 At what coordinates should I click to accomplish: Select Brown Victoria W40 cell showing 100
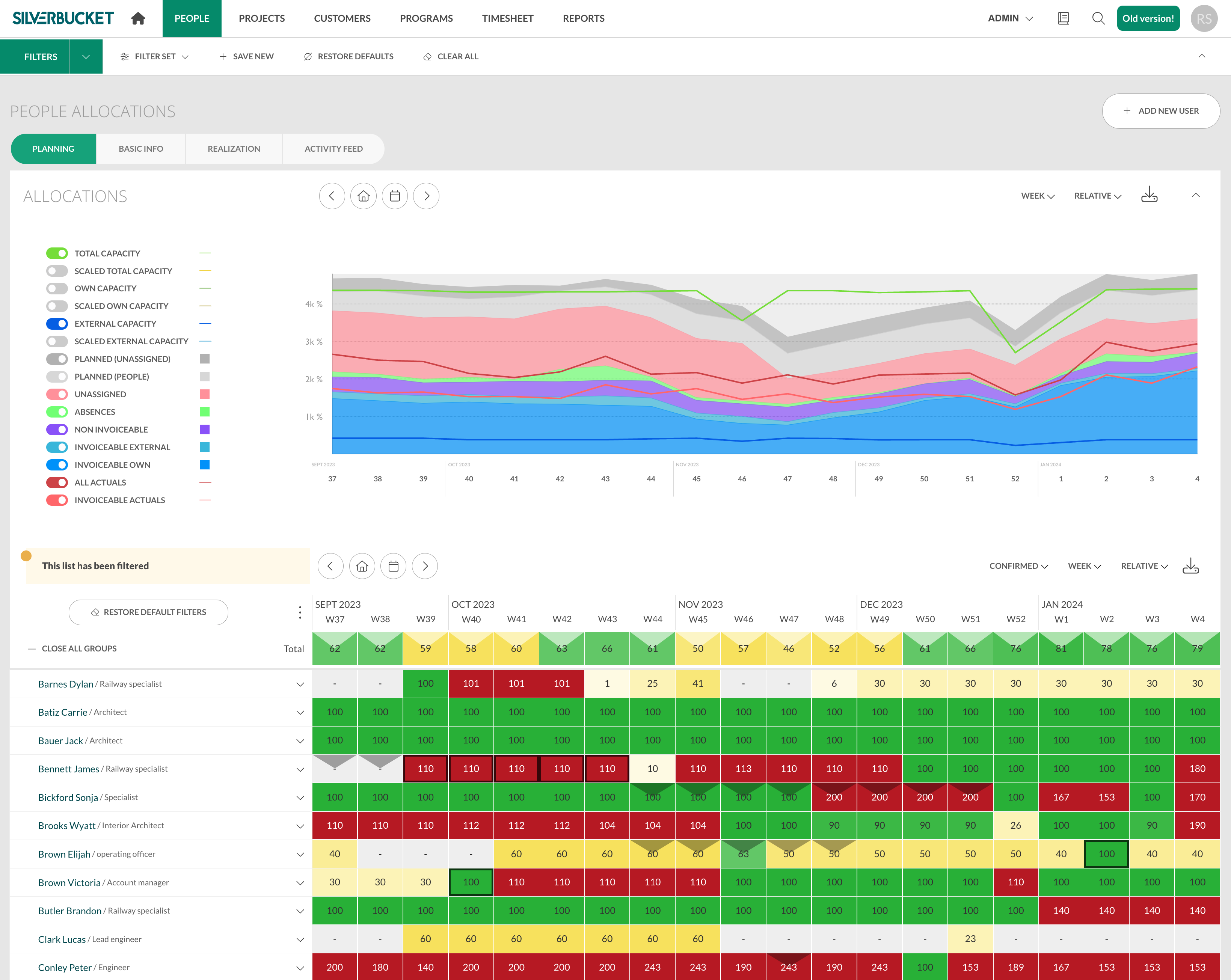pyautogui.click(x=471, y=882)
